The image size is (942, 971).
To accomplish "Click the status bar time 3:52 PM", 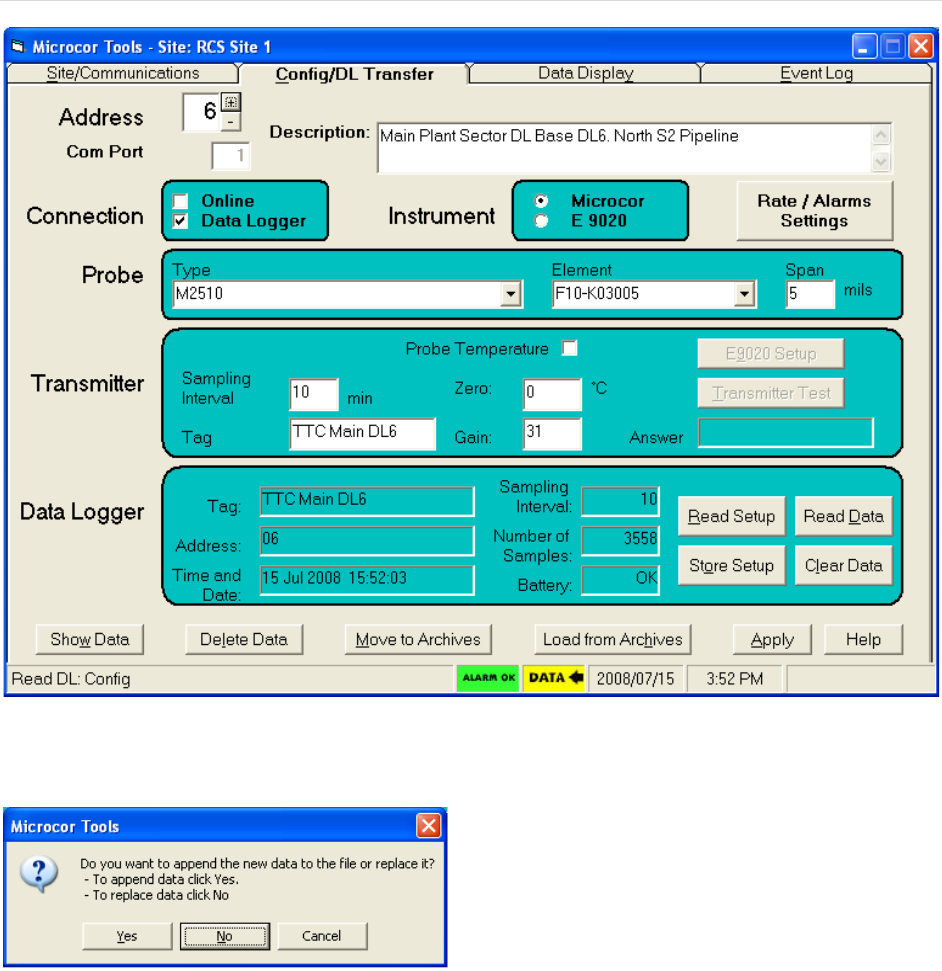I will (735, 678).
